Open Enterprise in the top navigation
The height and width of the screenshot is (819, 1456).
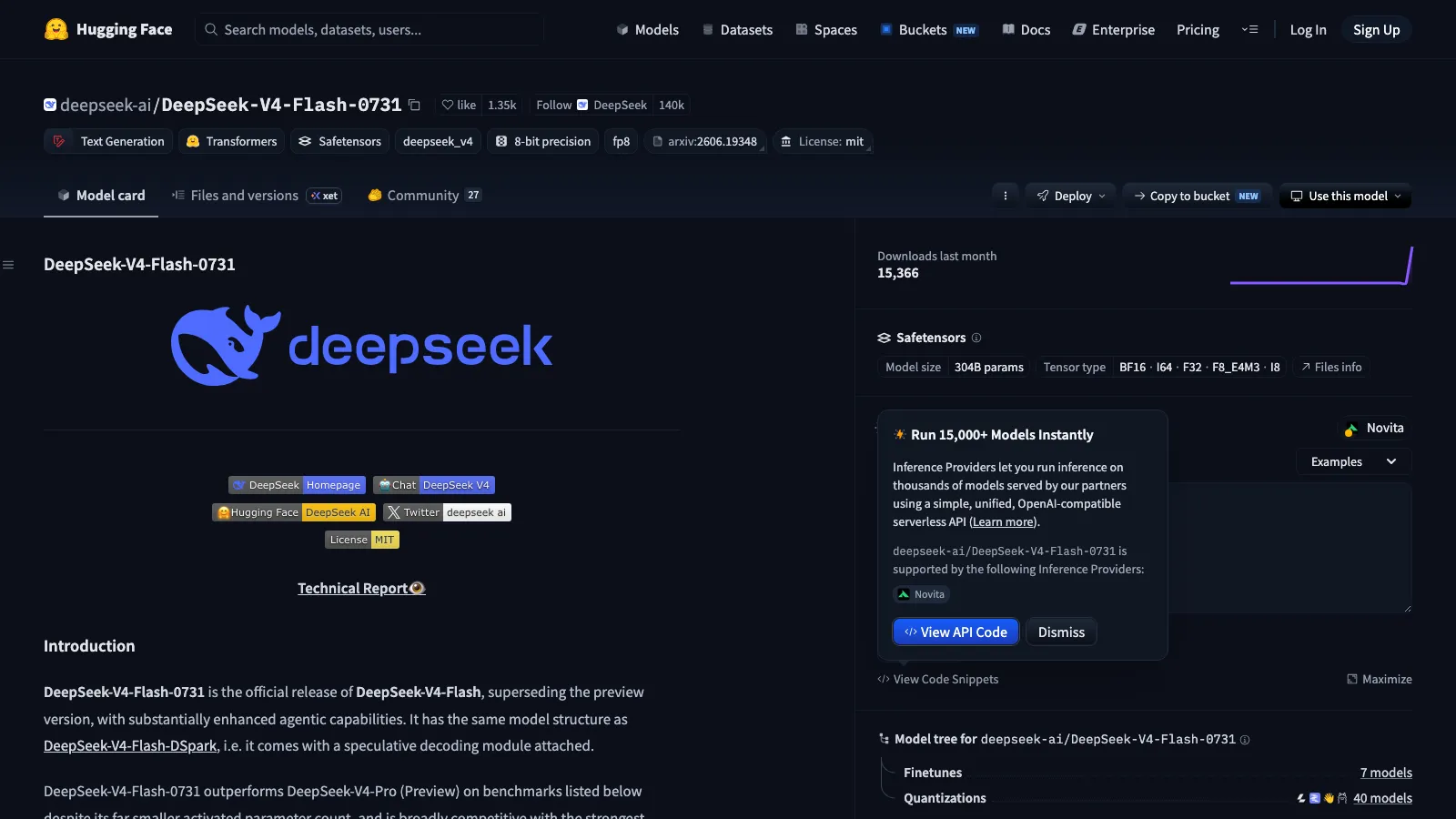pos(1114,29)
